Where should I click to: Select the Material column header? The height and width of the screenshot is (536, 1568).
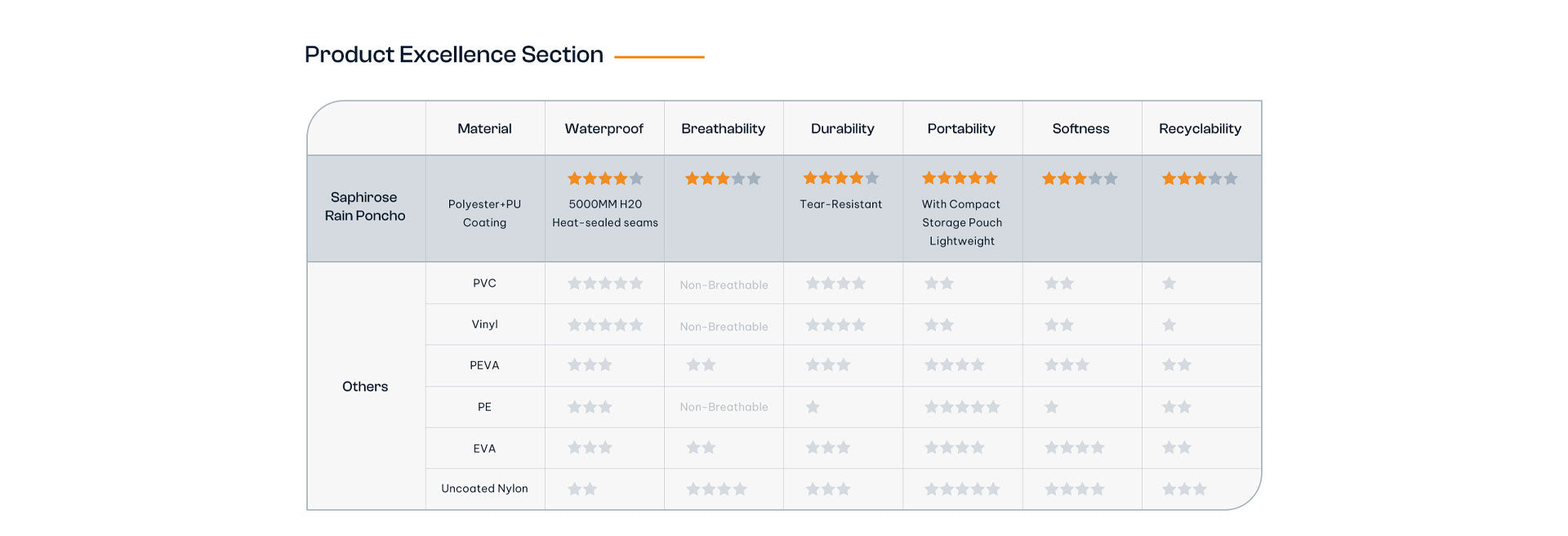484,128
